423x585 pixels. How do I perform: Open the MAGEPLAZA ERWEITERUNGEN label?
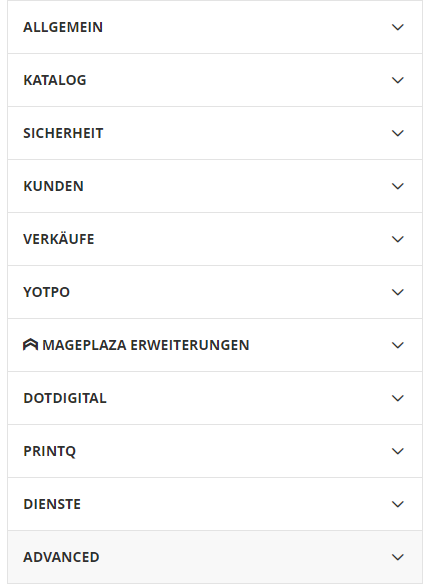pos(145,345)
